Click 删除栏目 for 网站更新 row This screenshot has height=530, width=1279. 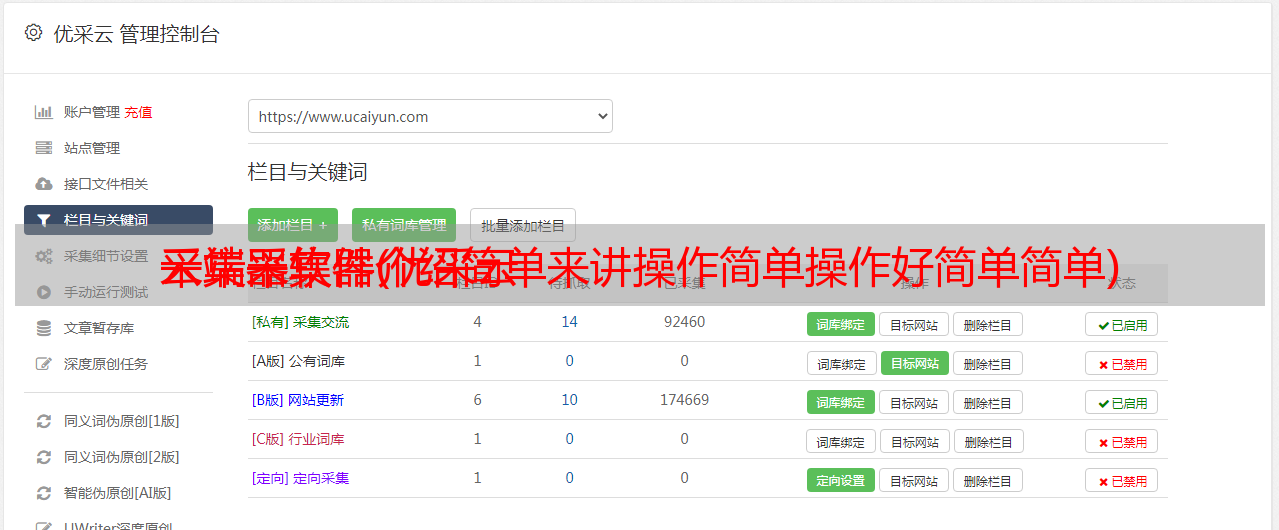(x=988, y=402)
